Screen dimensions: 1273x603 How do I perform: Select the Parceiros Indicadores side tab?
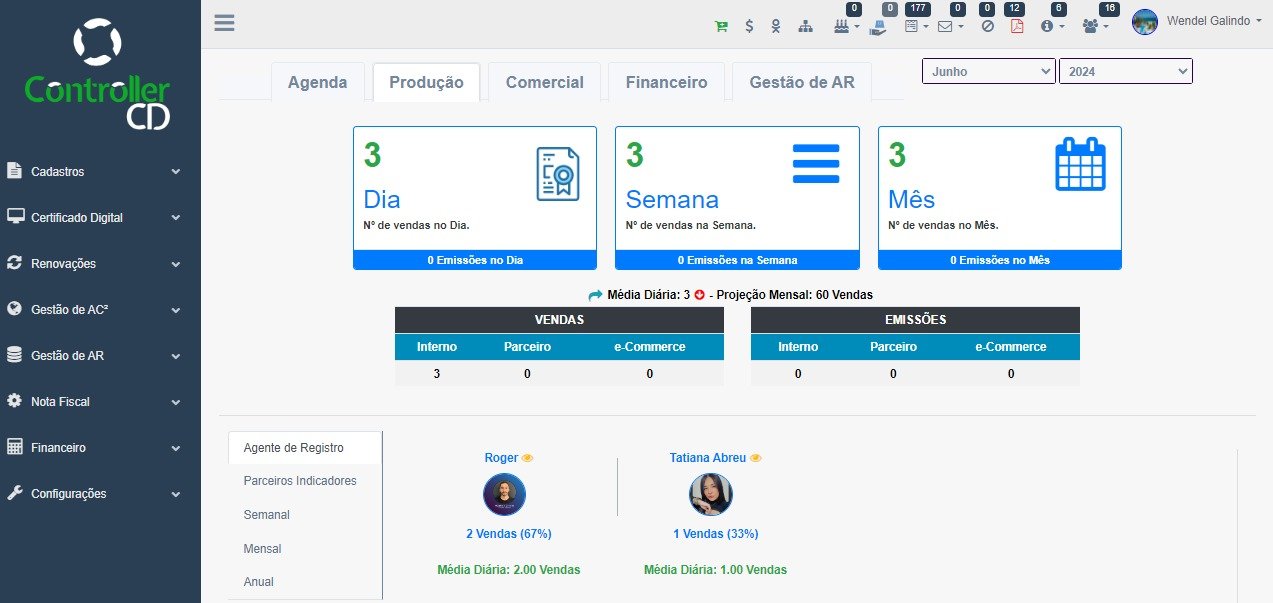click(x=300, y=481)
